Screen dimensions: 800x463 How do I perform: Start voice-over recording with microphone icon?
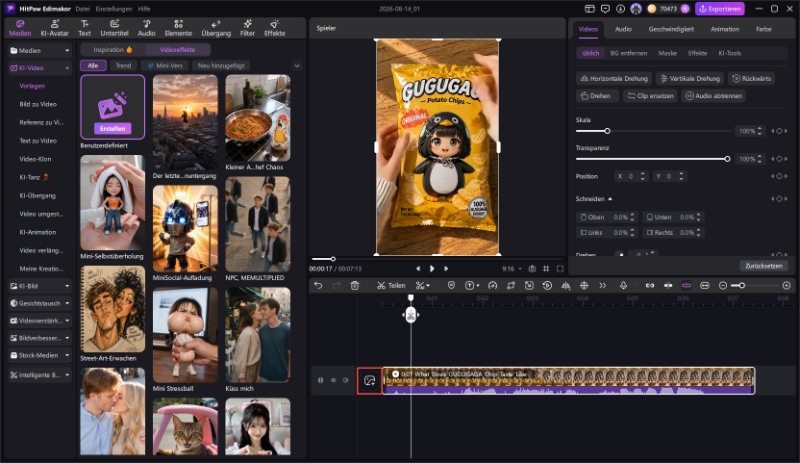click(x=623, y=285)
